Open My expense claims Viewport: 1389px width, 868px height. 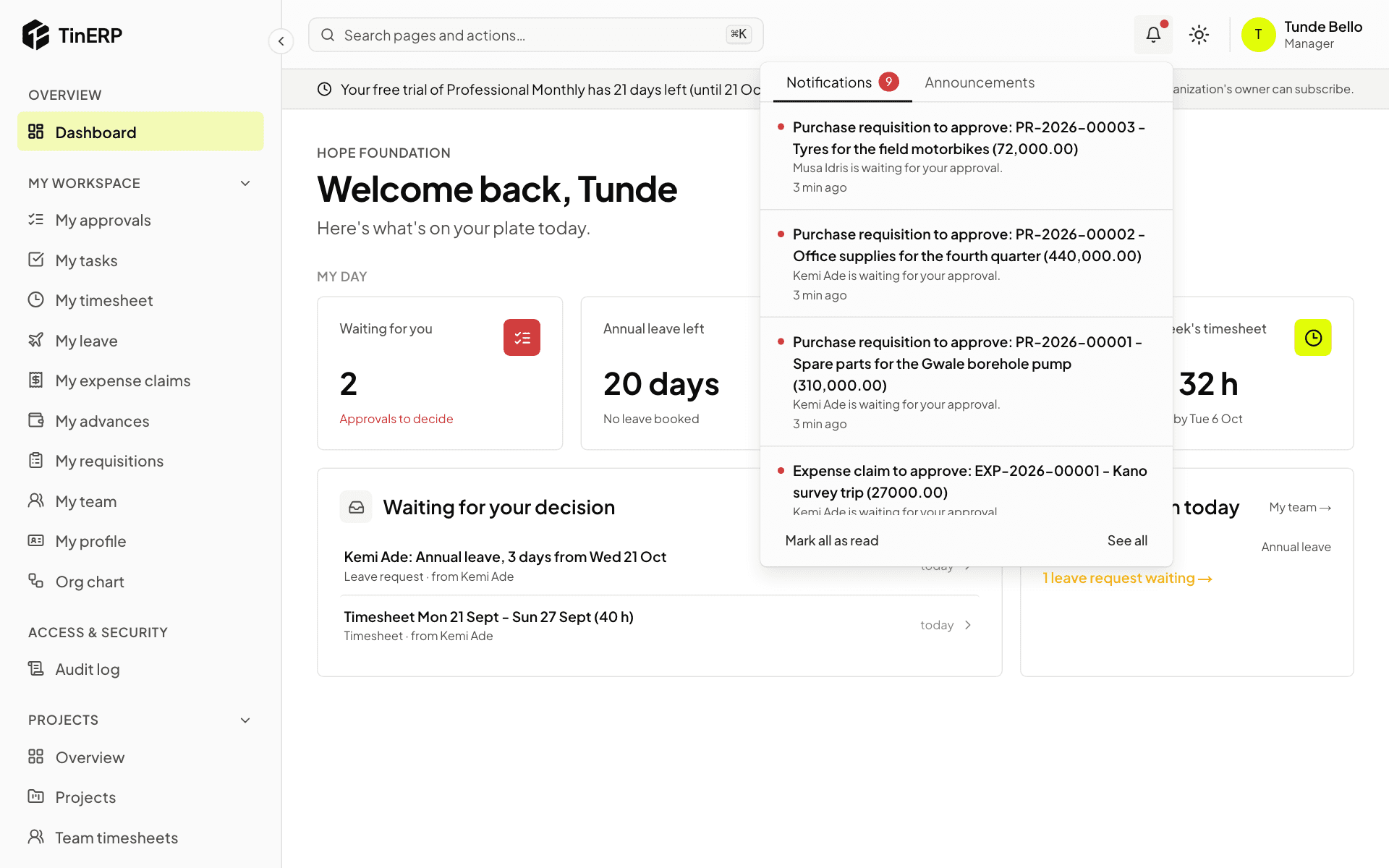(140, 380)
